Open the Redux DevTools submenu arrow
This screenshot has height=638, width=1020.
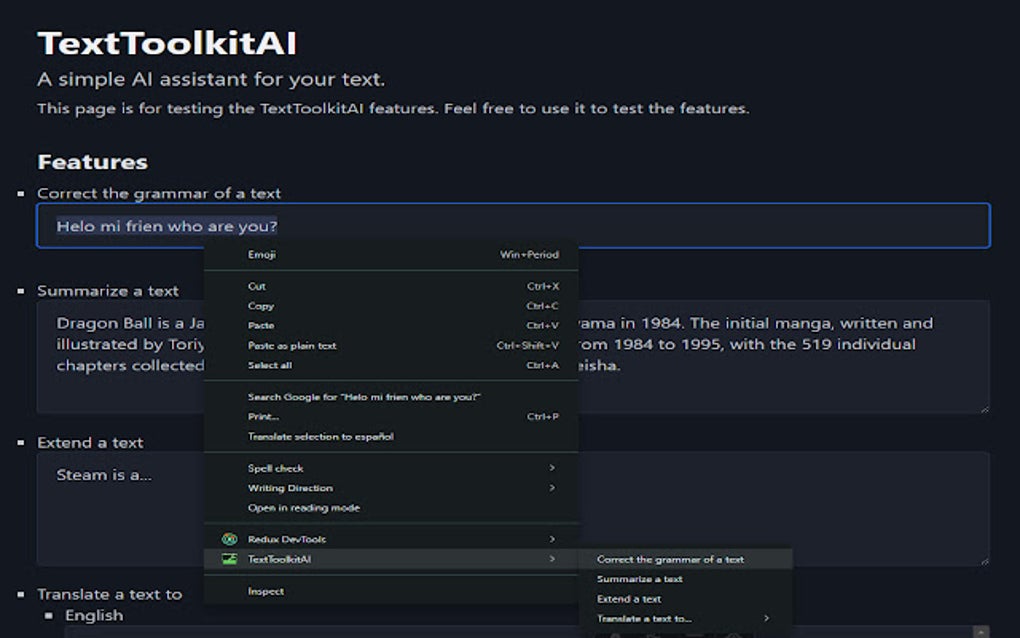tap(552, 539)
